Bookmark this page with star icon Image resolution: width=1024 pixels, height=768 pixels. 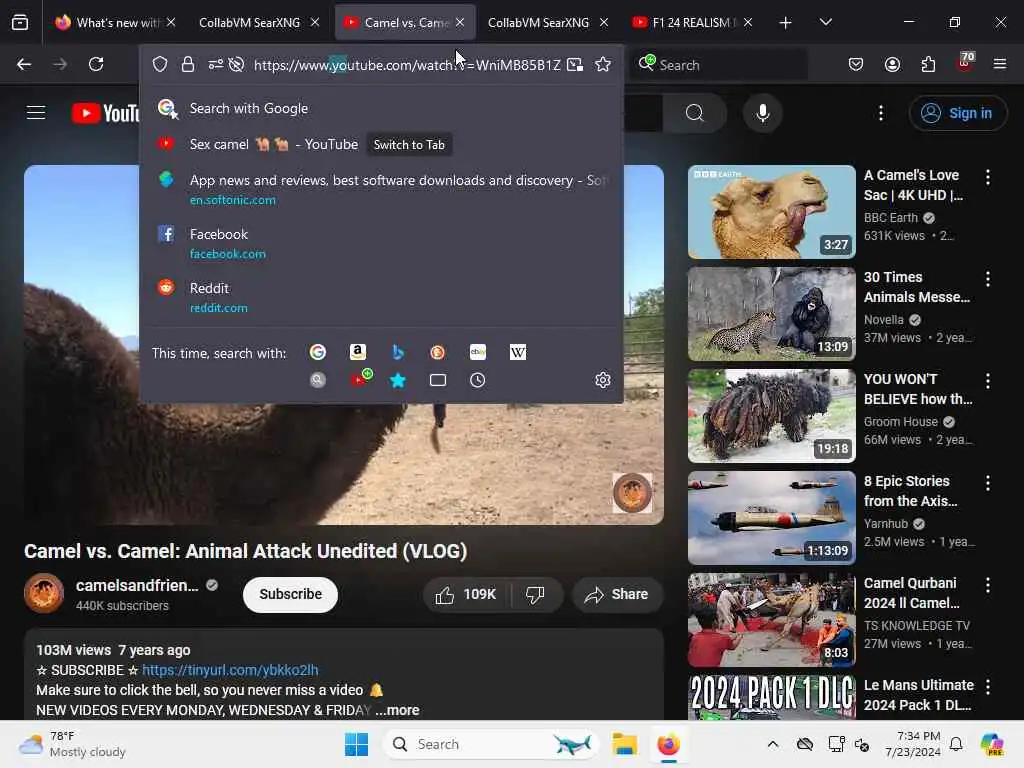[x=603, y=64]
